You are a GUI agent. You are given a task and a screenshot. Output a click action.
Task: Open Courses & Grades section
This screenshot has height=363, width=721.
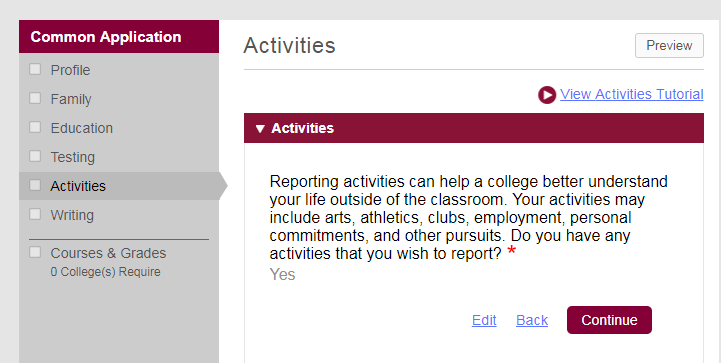click(108, 253)
